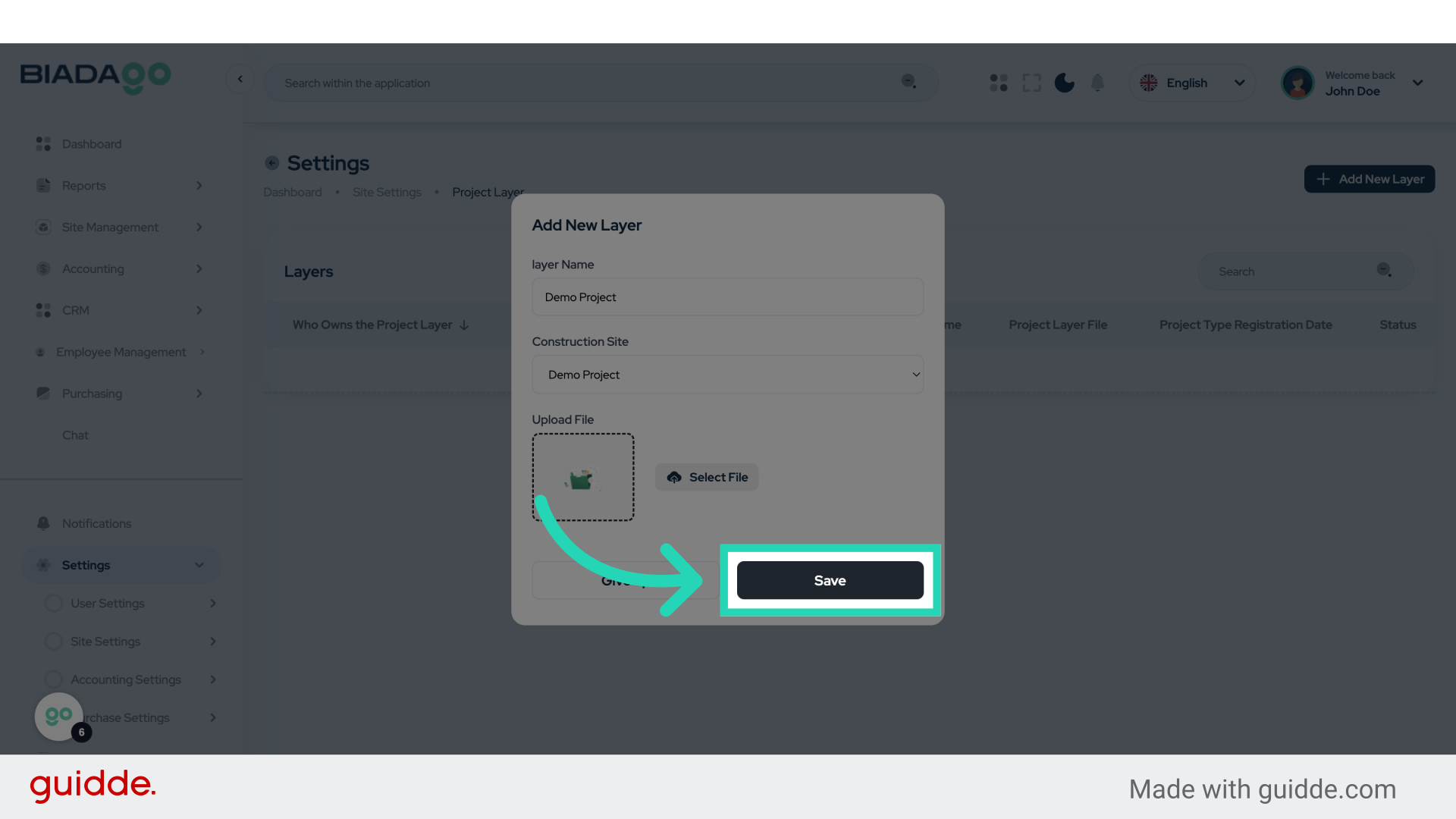Toggle dark mode moon icon

coord(1064,83)
